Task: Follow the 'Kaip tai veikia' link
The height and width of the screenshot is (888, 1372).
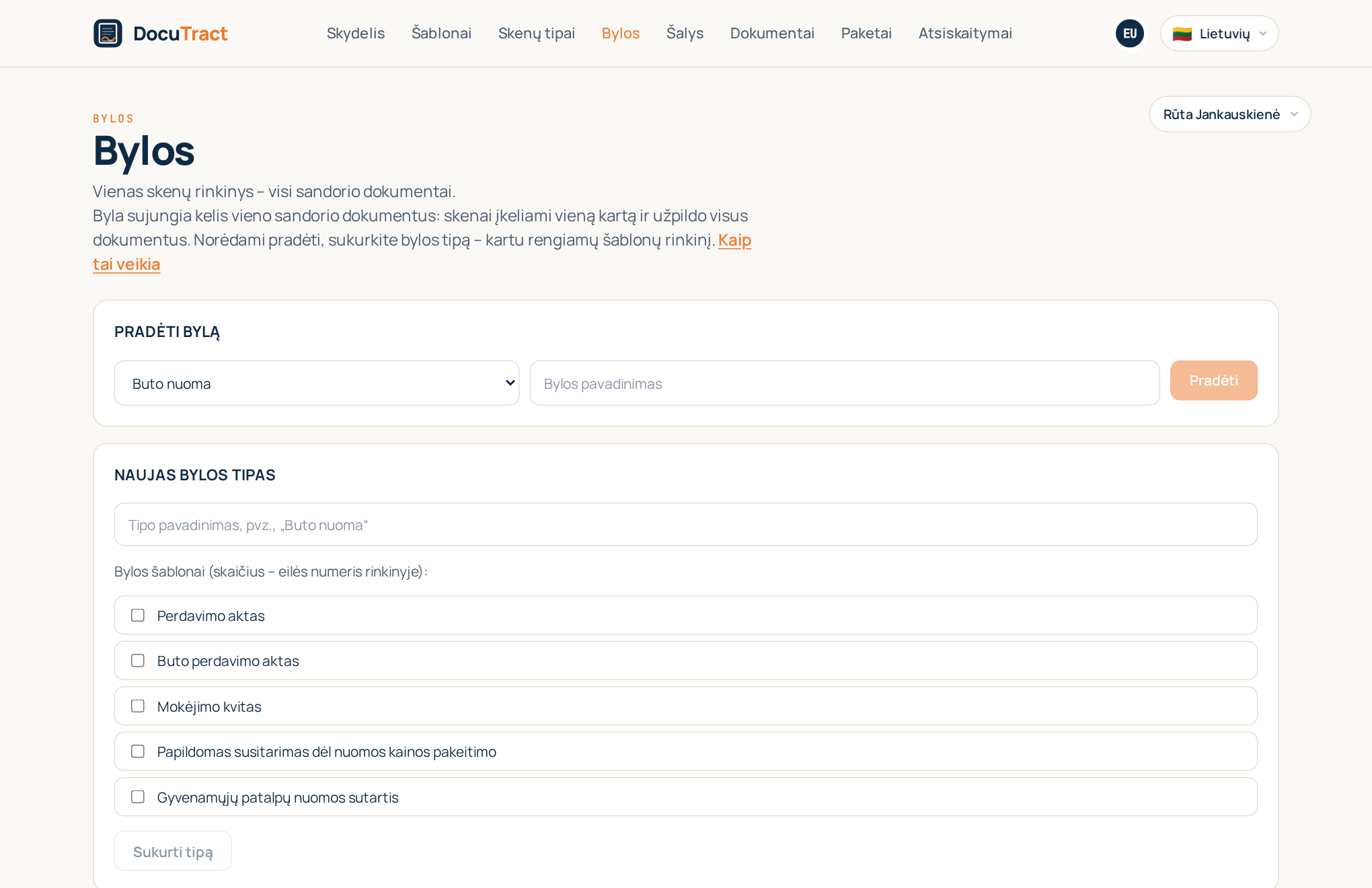Action: click(734, 240)
